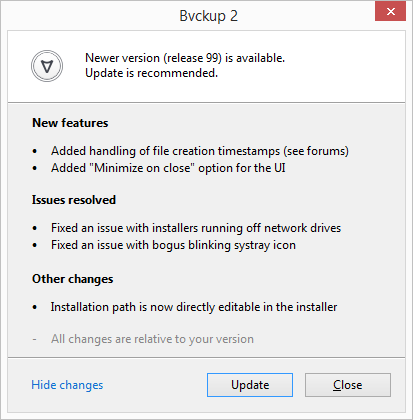413x420 pixels.
Task: Select the 'New features' heading
Action: [x=70, y=123]
